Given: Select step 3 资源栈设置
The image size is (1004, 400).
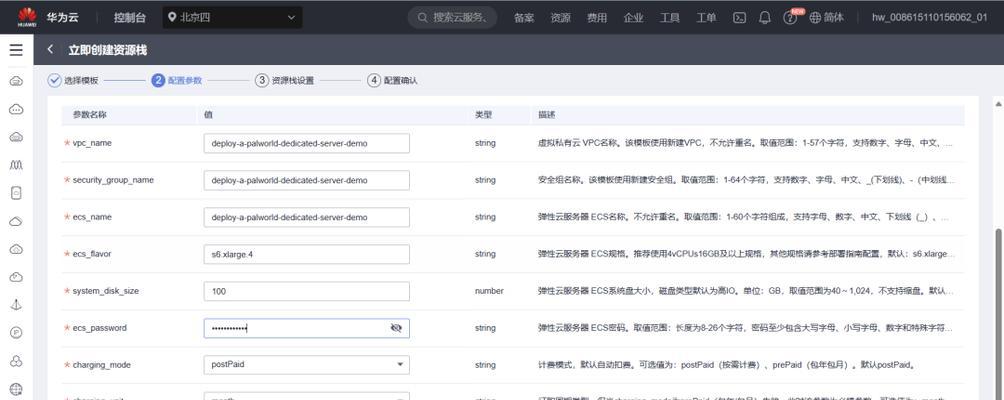Looking at the screenshot, I should 284,81.
